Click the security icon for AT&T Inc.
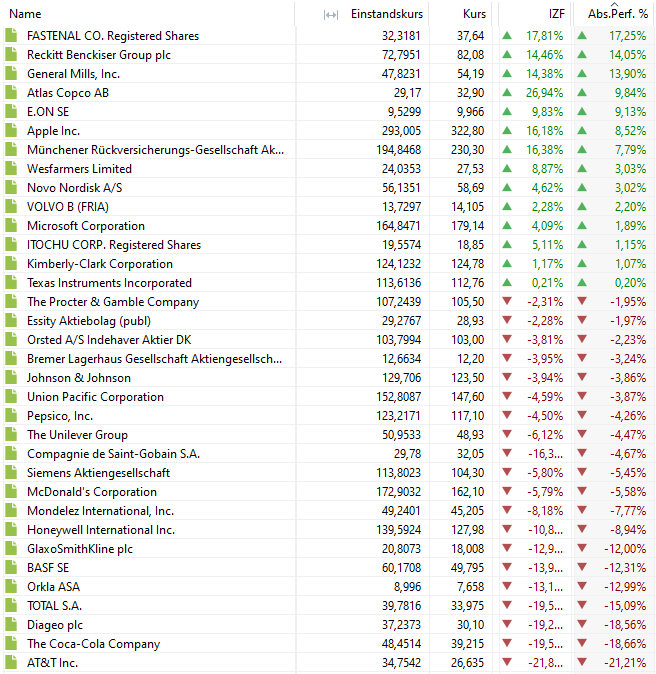The height and width of the screenshot is (674, 656). click(x=11, y=662)
